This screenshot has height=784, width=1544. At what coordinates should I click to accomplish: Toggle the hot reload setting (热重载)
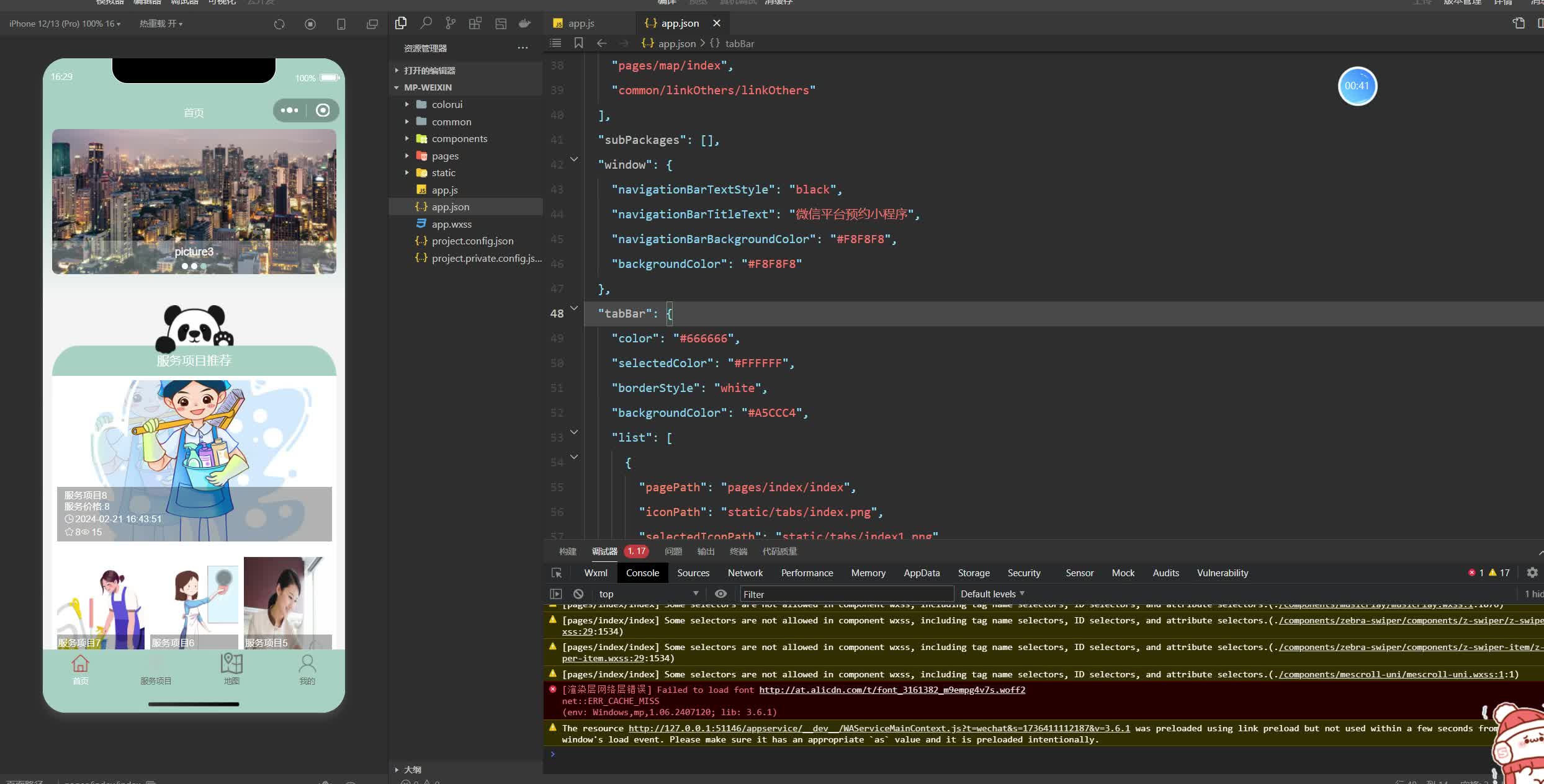click(161, 24)
